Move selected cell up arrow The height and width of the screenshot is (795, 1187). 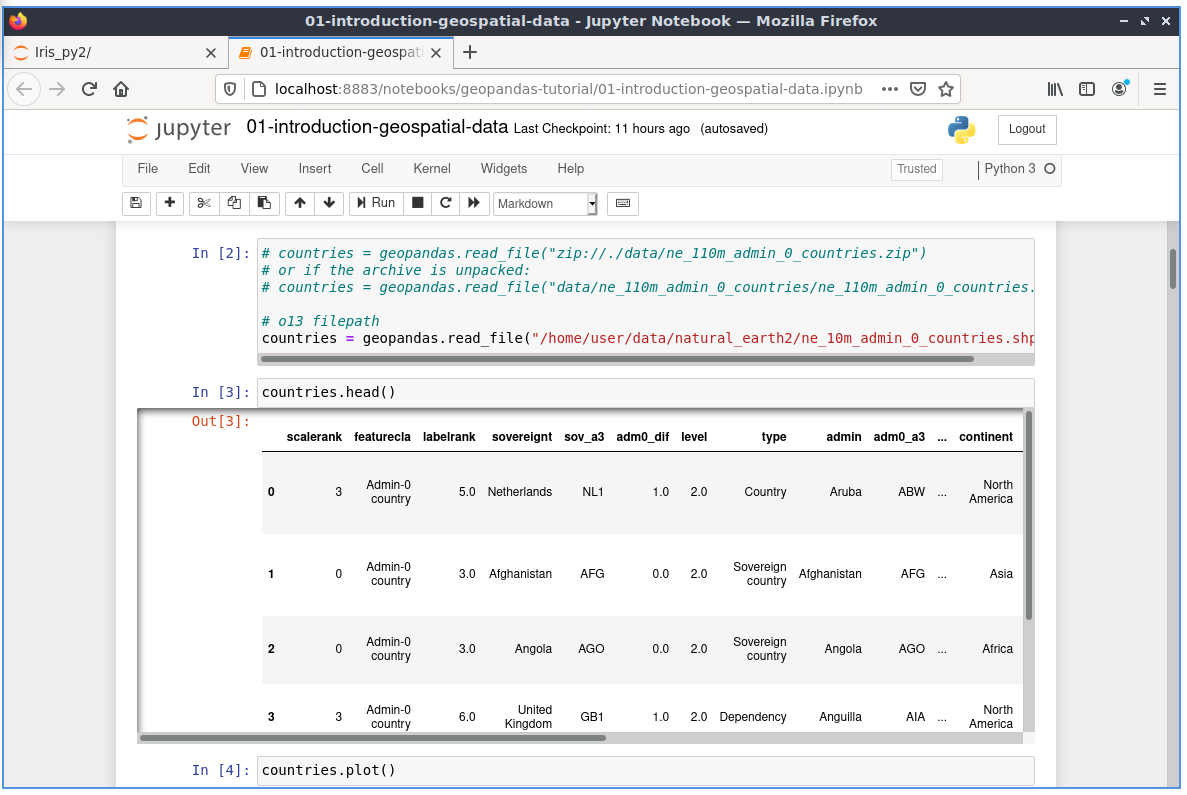(x=301, y=204)
